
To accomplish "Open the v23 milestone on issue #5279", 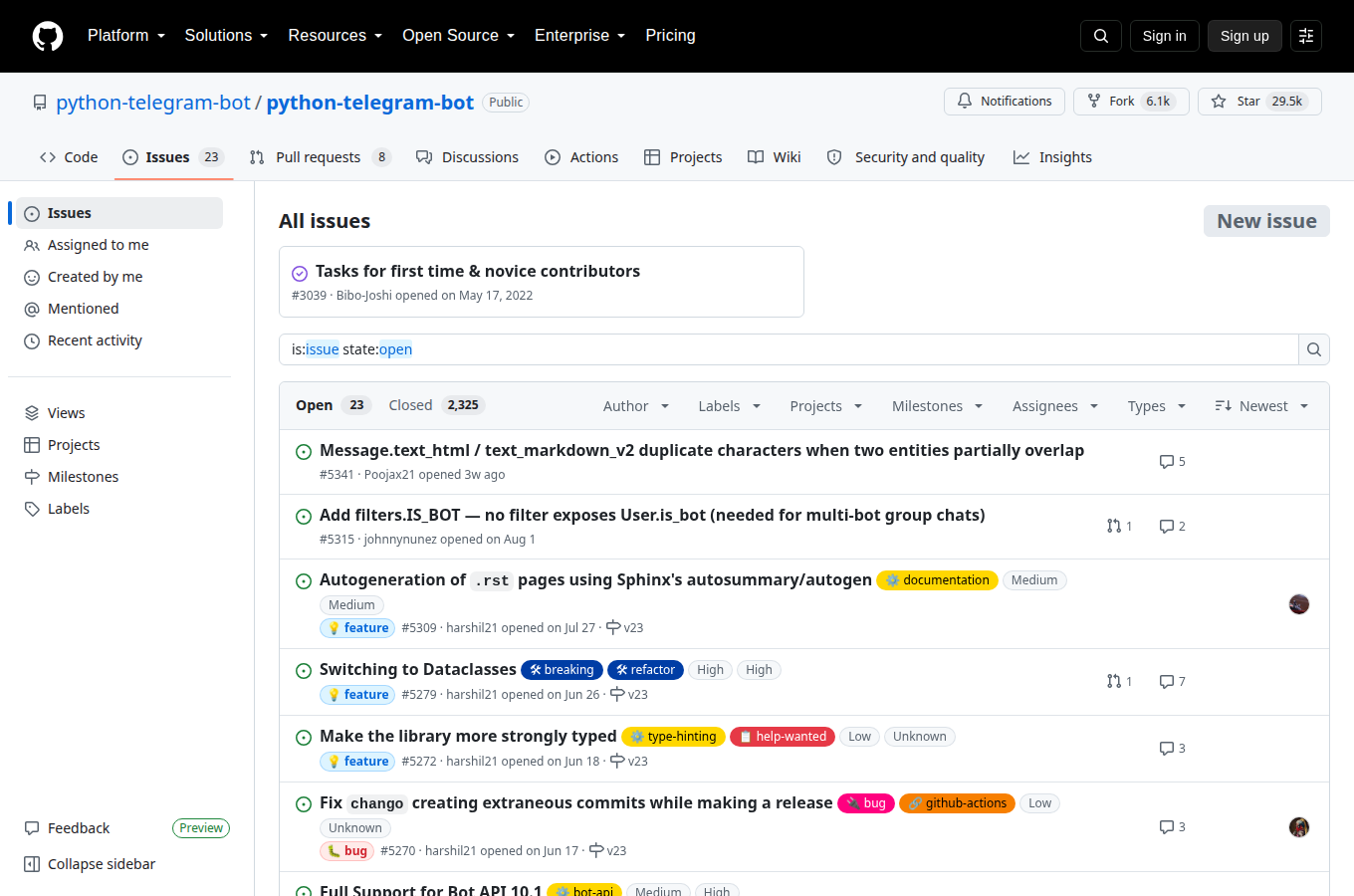I will (x=629, y=694).
